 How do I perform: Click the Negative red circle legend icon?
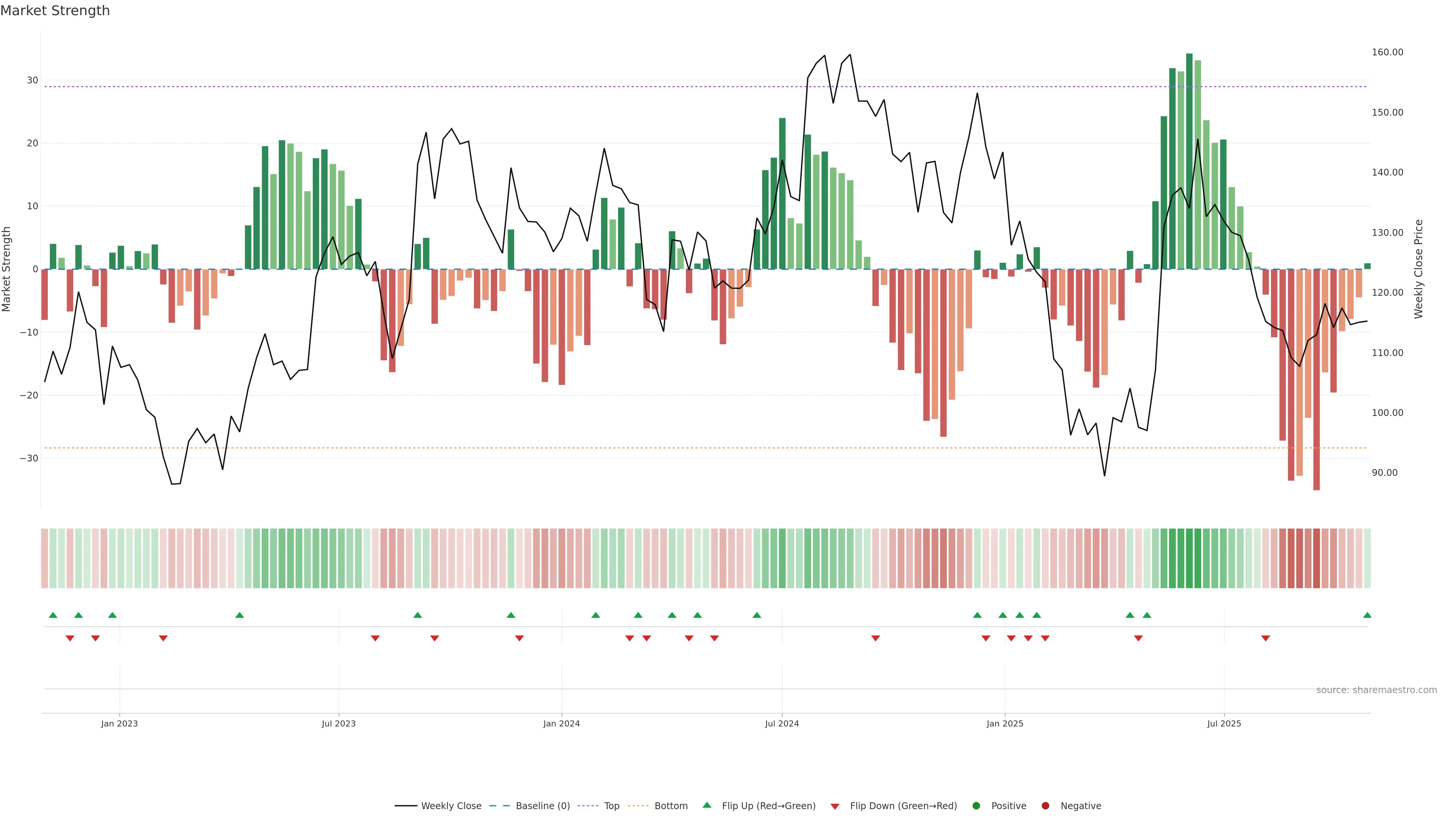click(1045, 806)
